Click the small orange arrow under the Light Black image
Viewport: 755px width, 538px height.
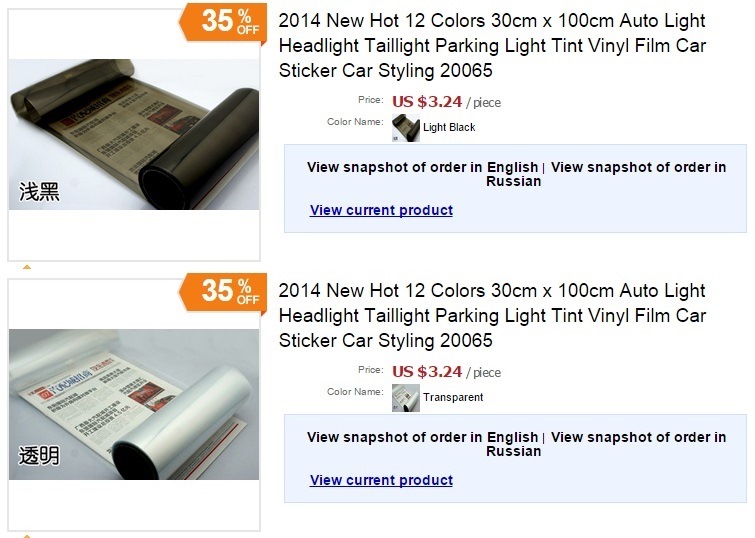27,268
